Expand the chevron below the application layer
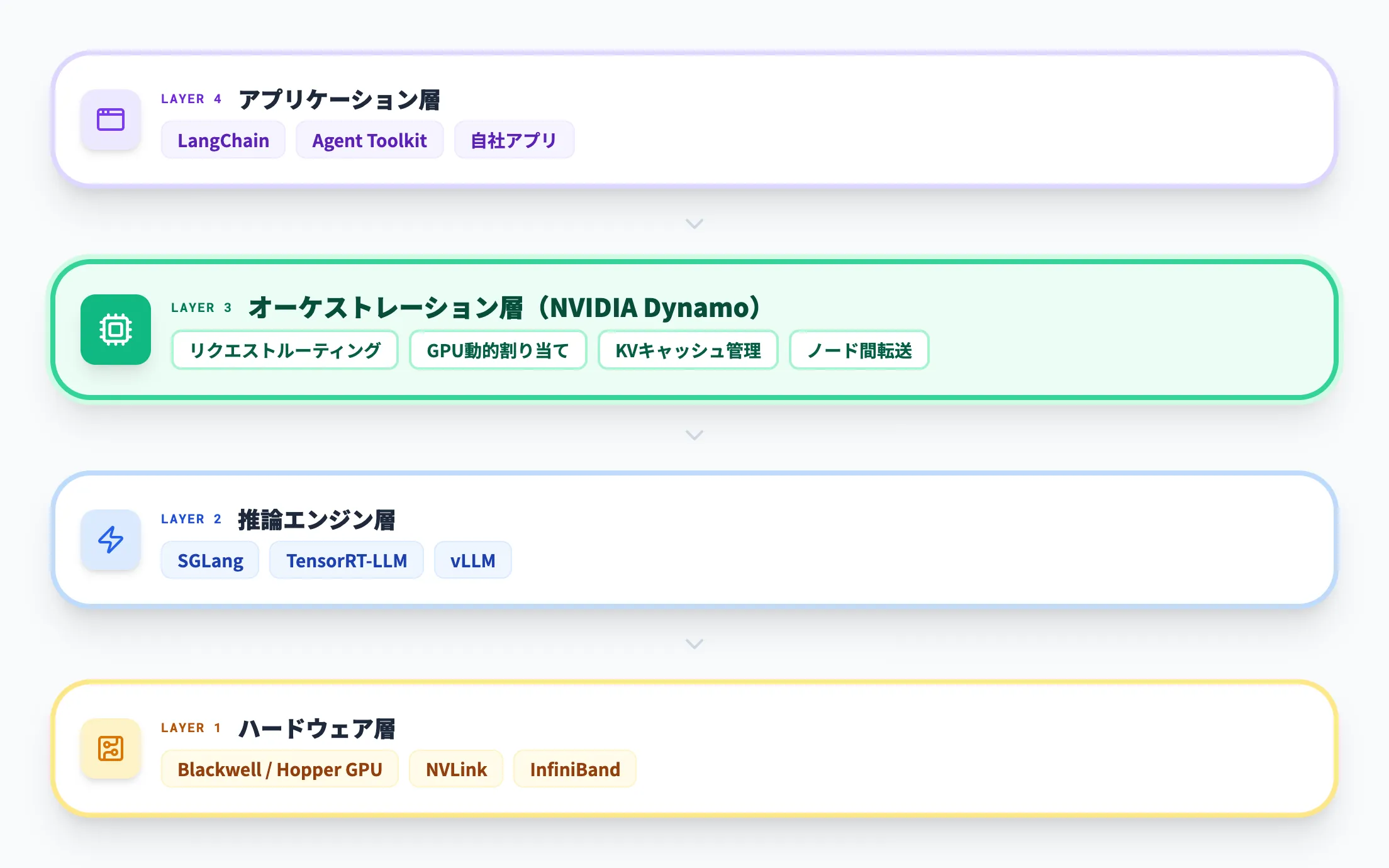Image resolution: width=1389 pixels, height=868 pixels. [x=694, y=223]
